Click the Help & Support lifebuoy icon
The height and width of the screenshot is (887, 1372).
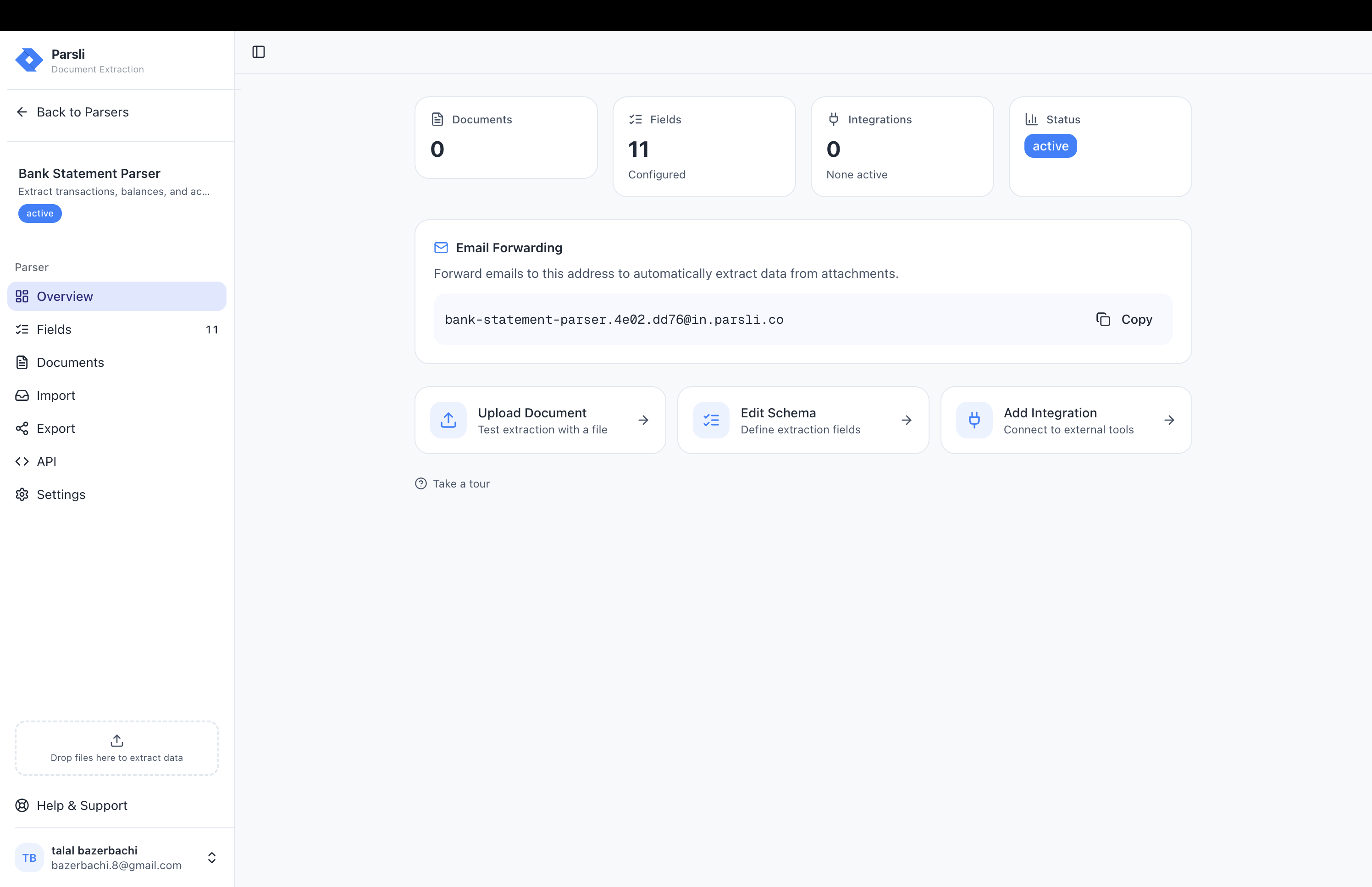(22, 805)
